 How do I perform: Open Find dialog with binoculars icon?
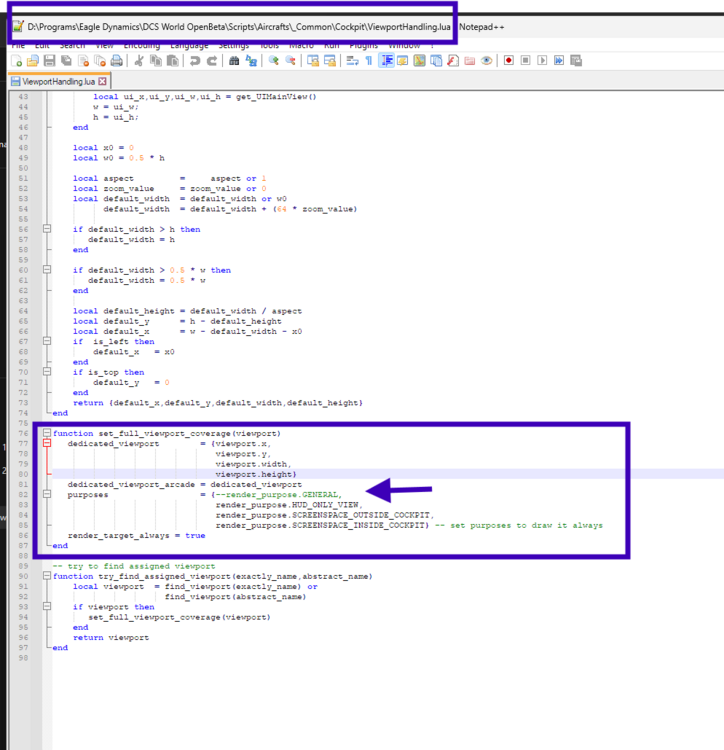click(234, 61)
